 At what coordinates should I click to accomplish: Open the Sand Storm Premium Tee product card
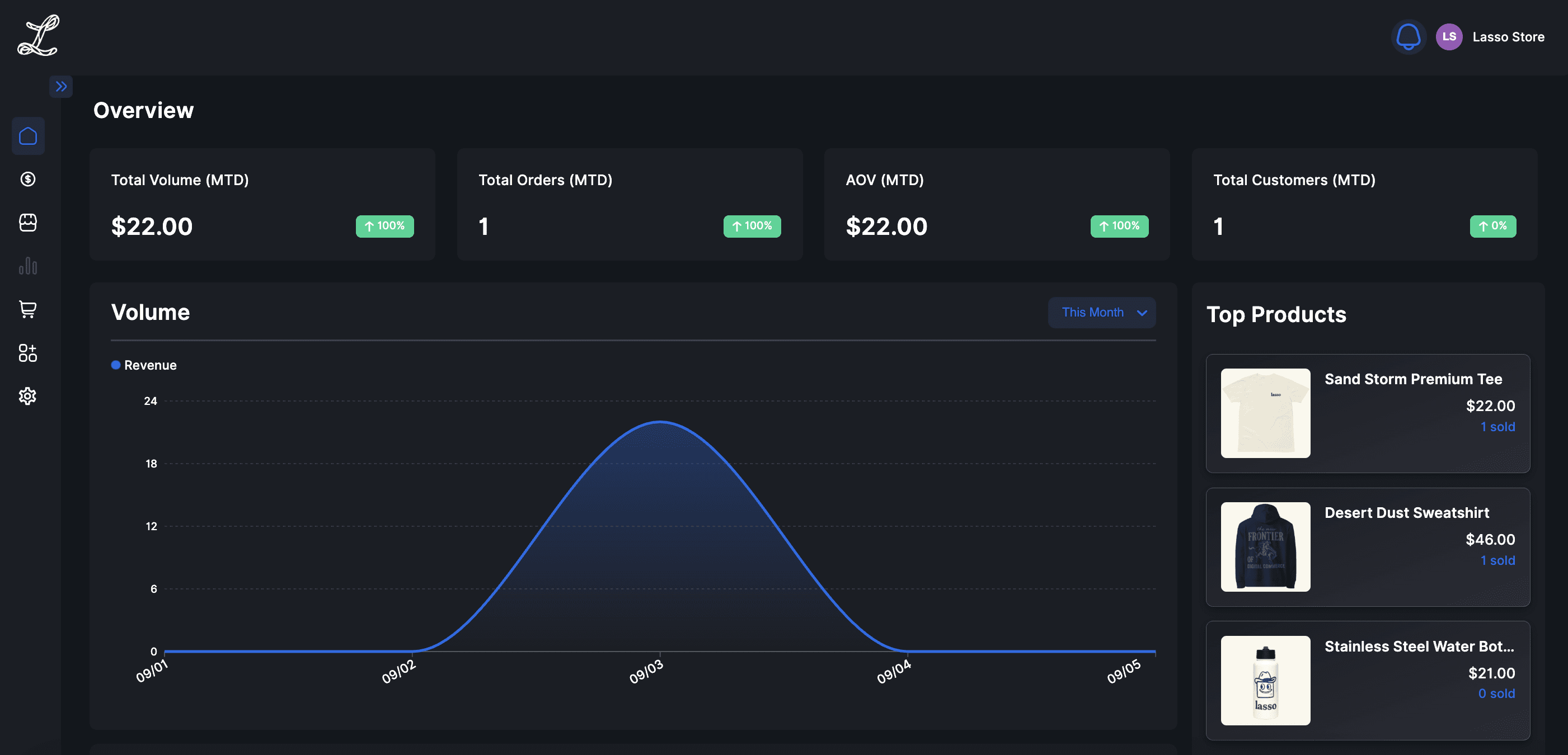point(1413,379)
